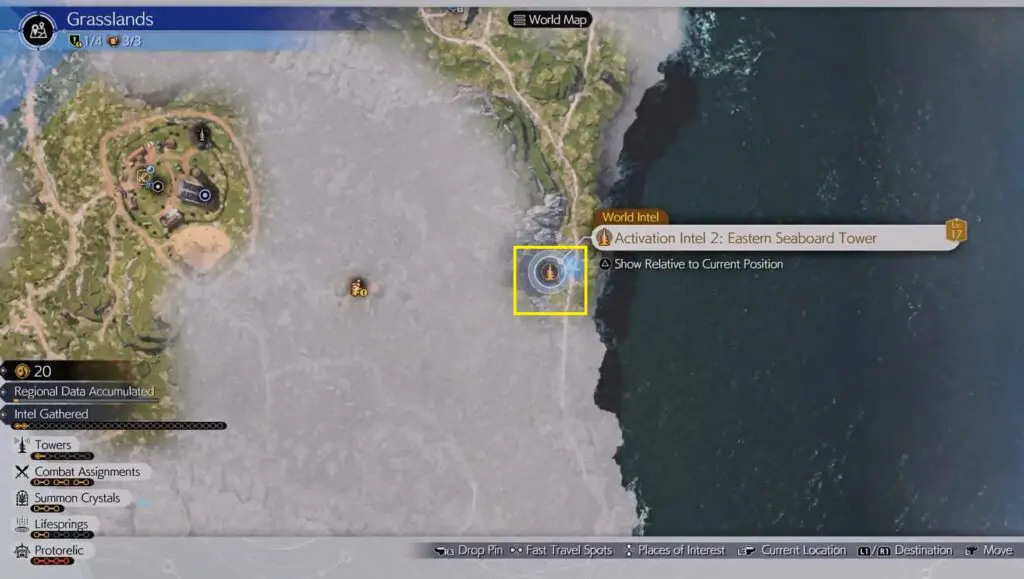Click the Drop Pin prompt
Image resolution: width=1024 pixels, height=579 pixels.
pyautogui.click(x=468, y=550)
